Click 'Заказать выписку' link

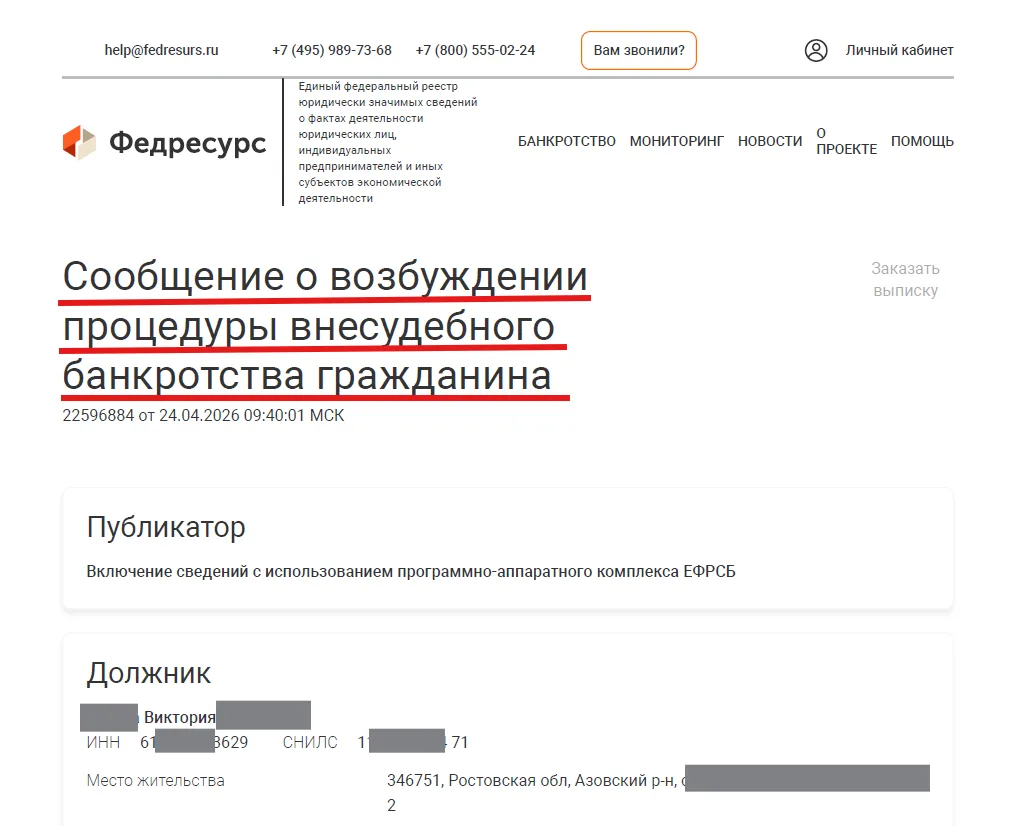click(905, 279)
